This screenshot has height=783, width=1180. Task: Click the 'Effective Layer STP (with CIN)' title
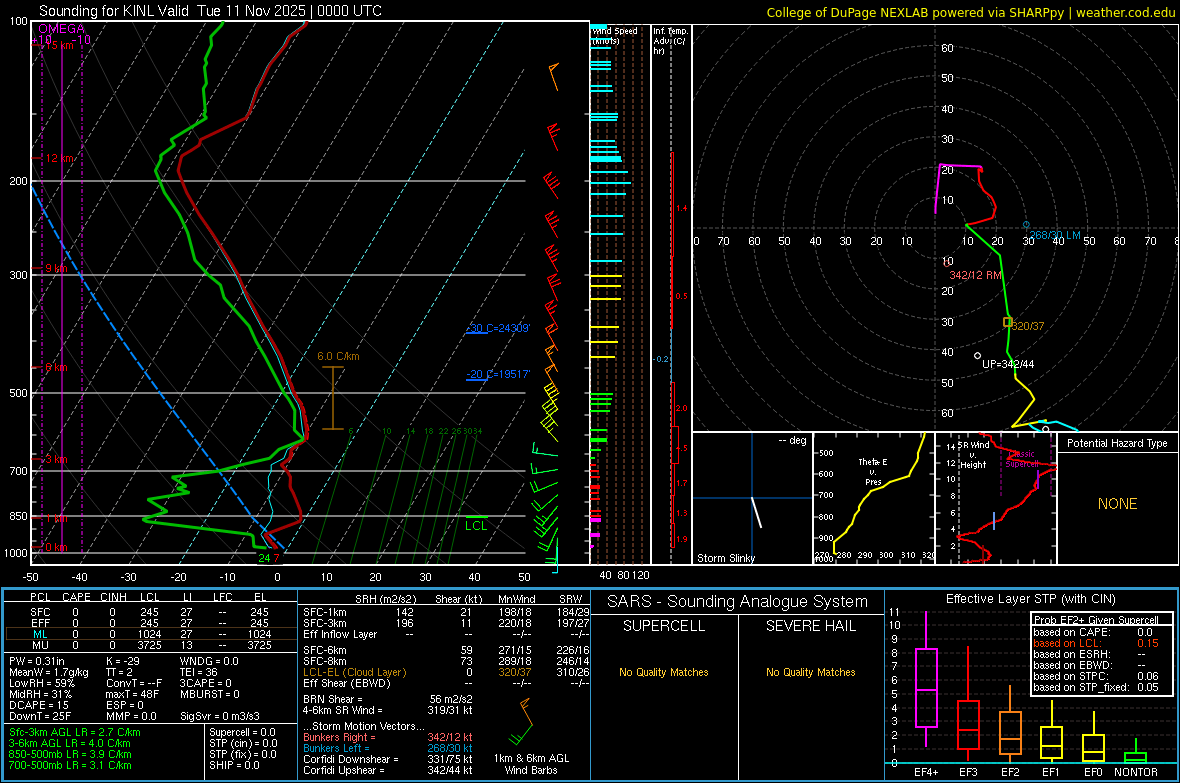coord(1030,599)
